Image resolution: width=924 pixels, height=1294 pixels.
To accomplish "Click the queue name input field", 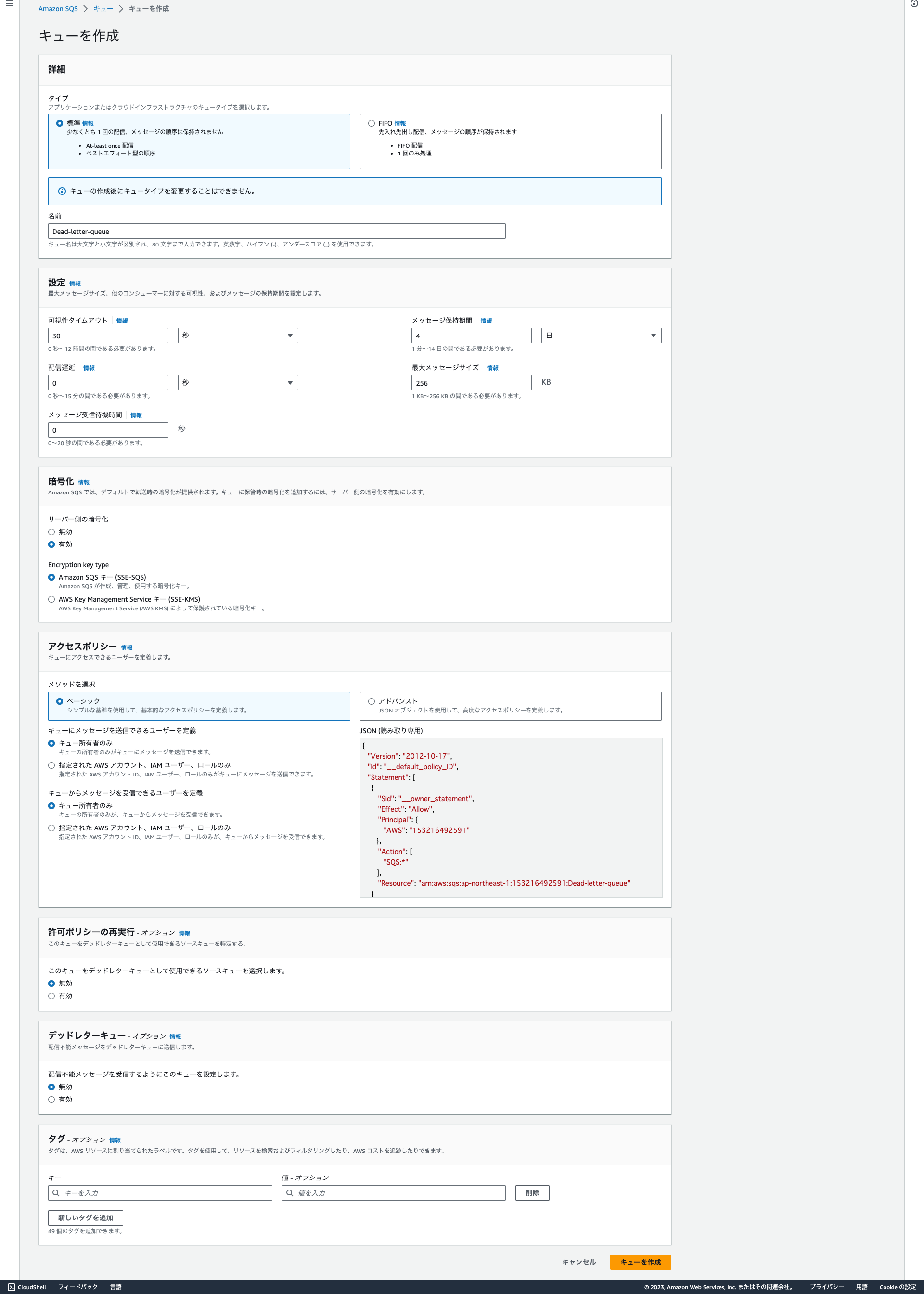I will coord(277,231).
